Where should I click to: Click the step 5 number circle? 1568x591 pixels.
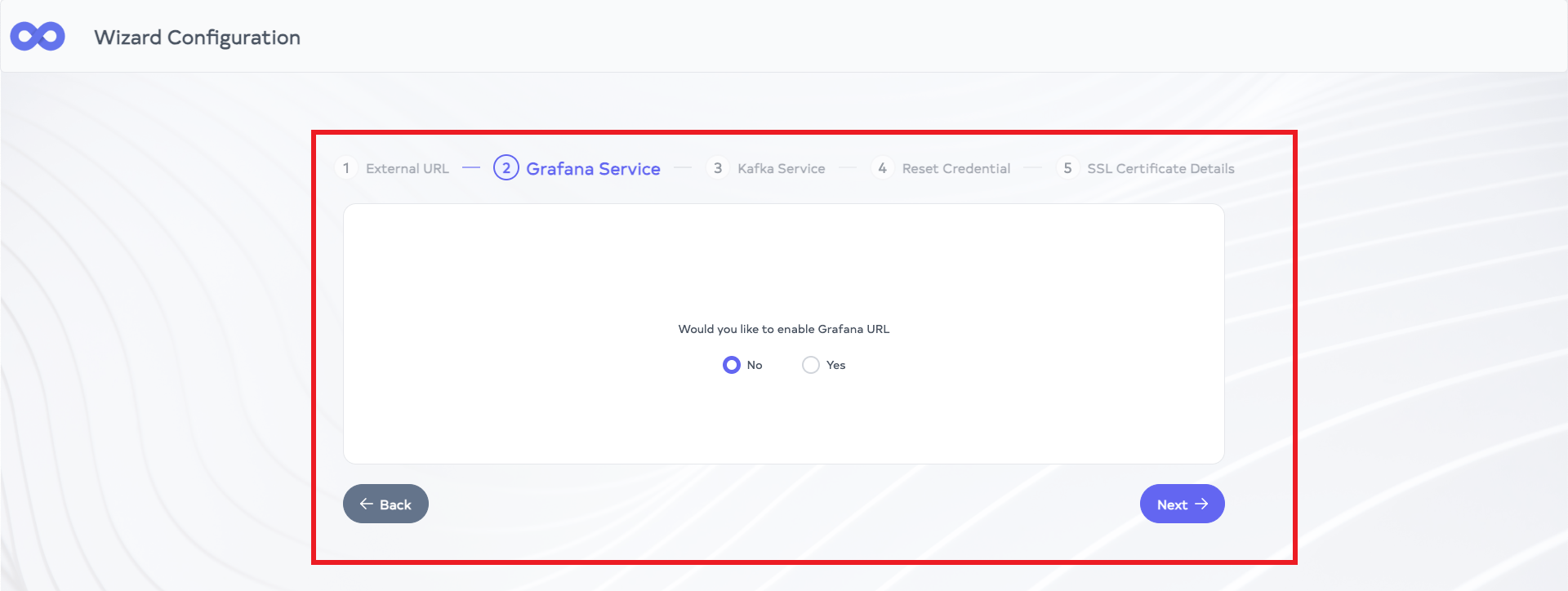[x=1067, y=168]
